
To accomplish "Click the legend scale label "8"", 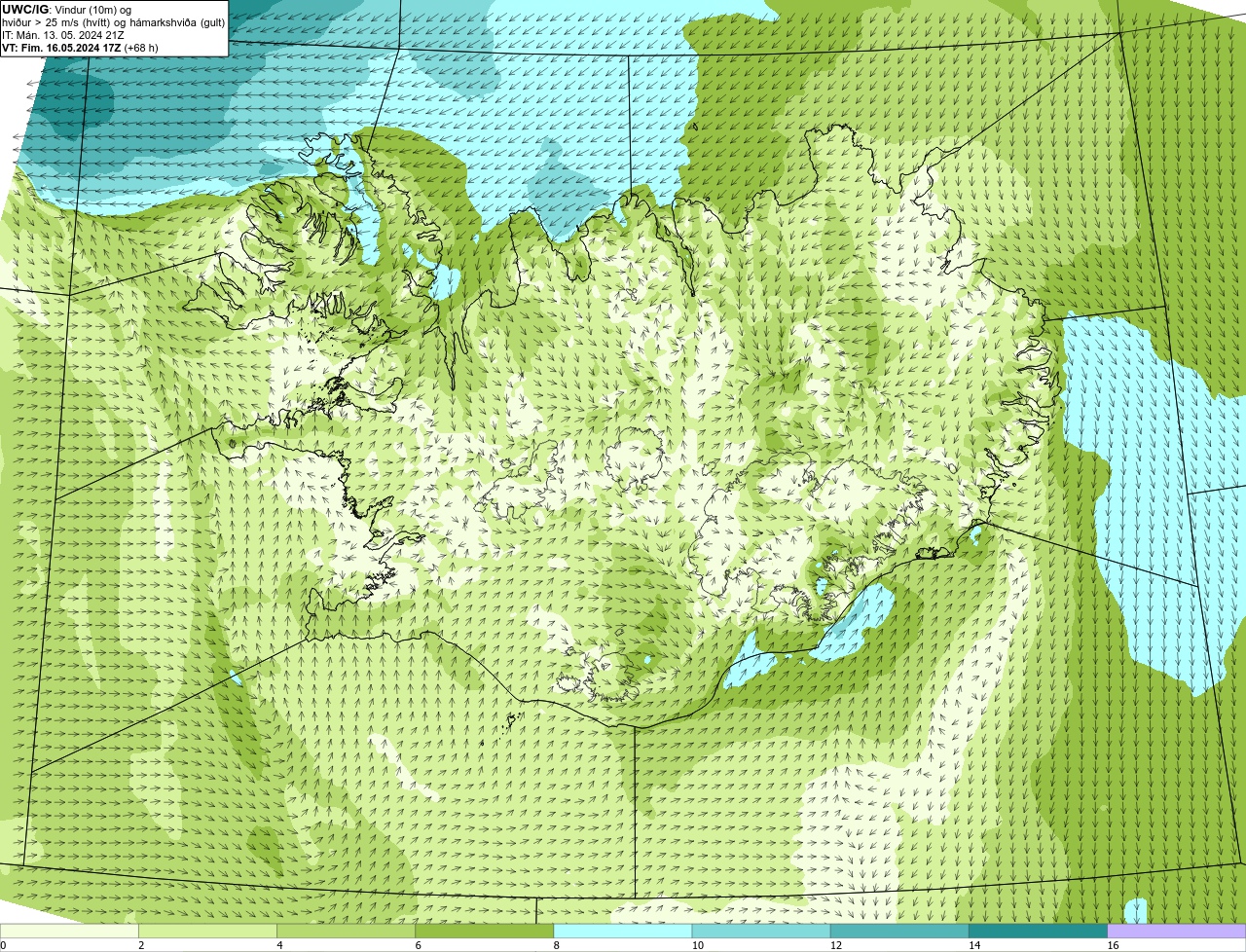I will click(x=556, y=945).
